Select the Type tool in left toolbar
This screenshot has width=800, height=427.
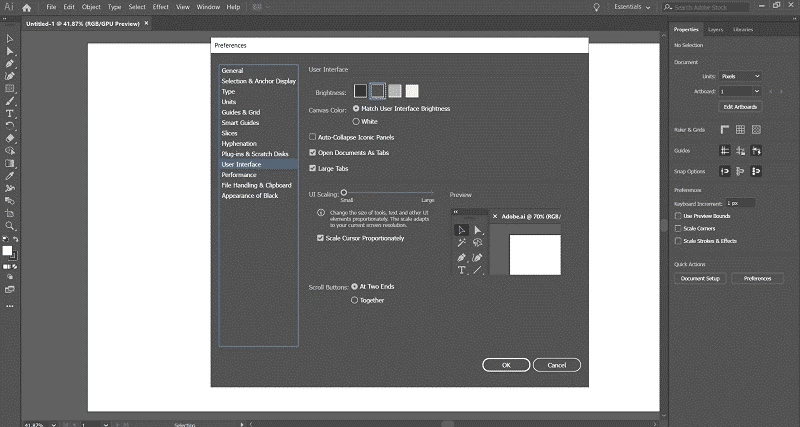pos(10,113)
